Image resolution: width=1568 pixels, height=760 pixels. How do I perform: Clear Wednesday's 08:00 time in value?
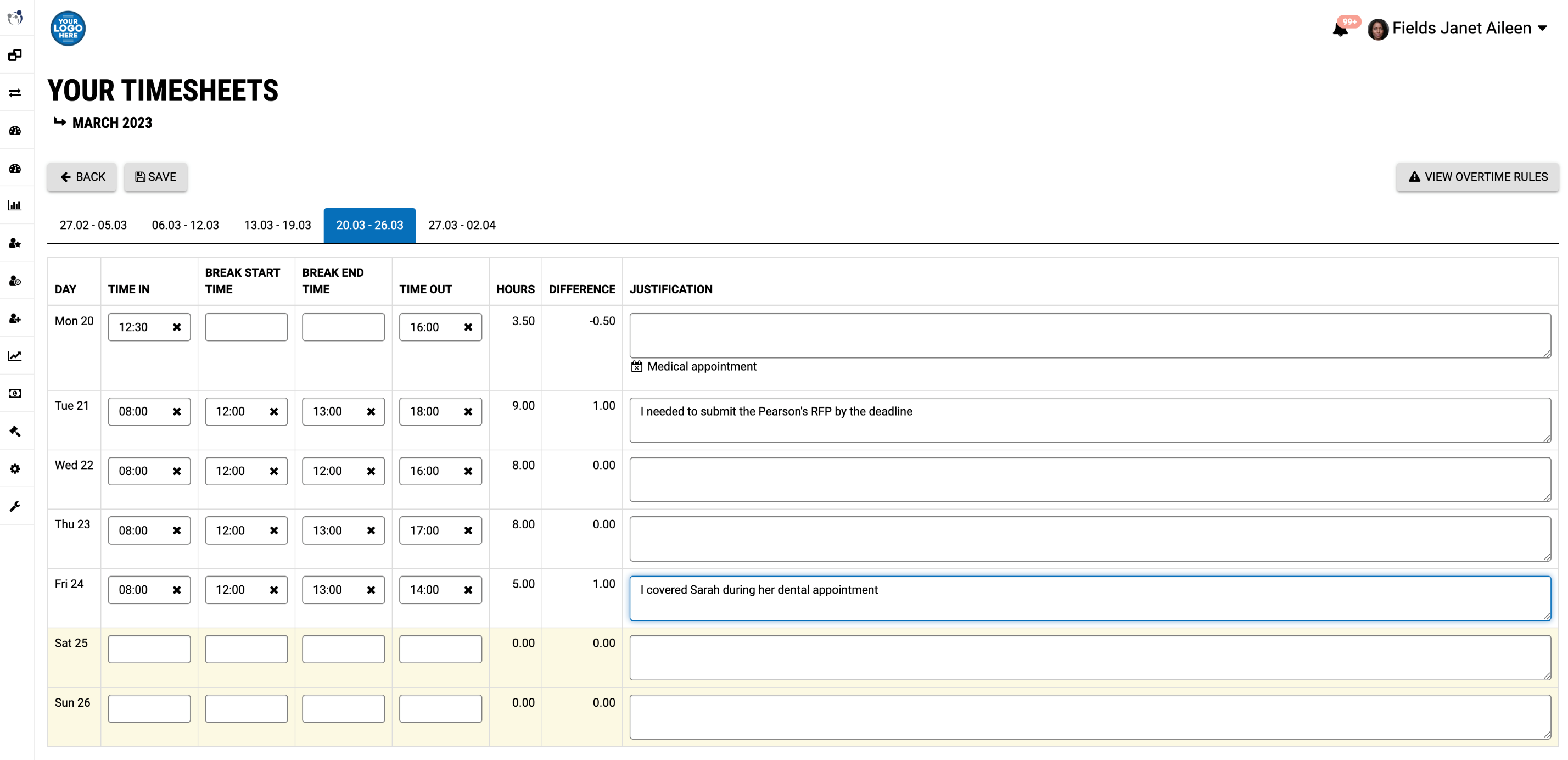[x=177, y=472]
